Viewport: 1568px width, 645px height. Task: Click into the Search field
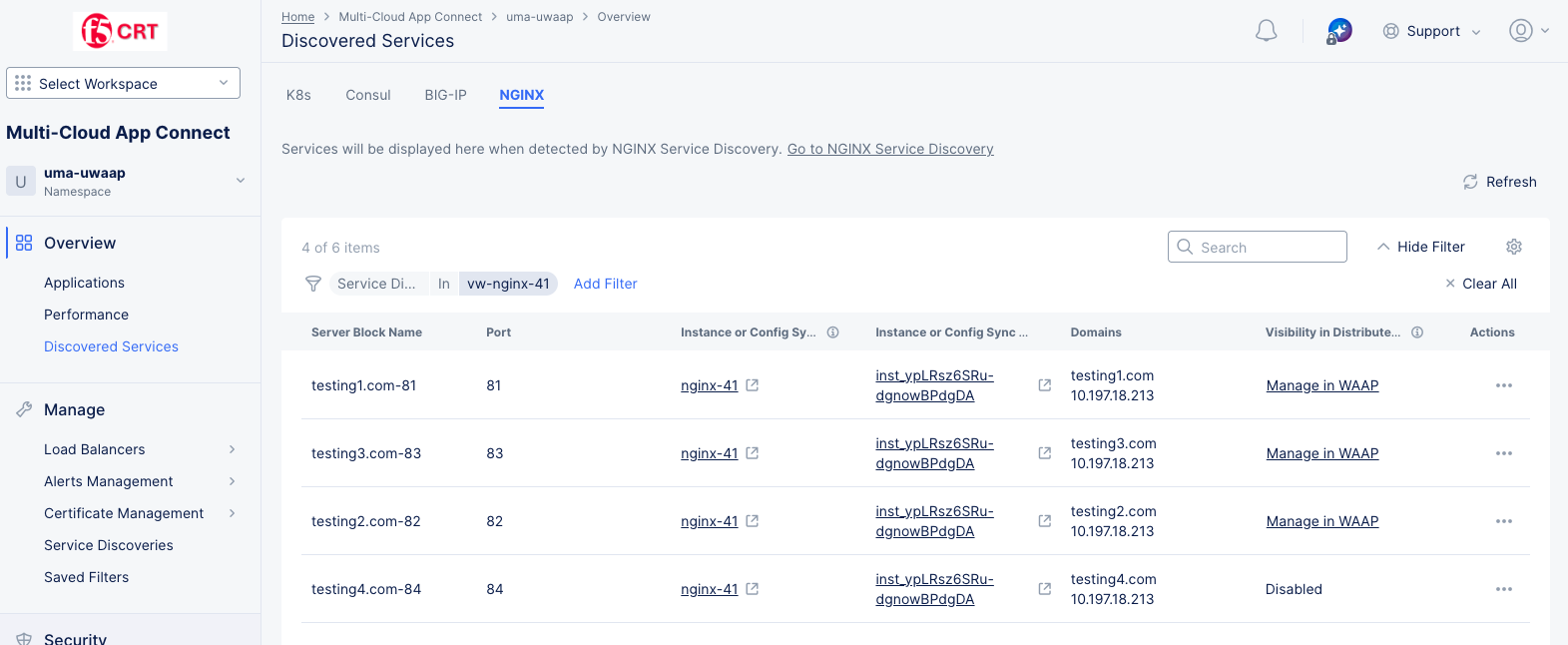click(1258, 247)
